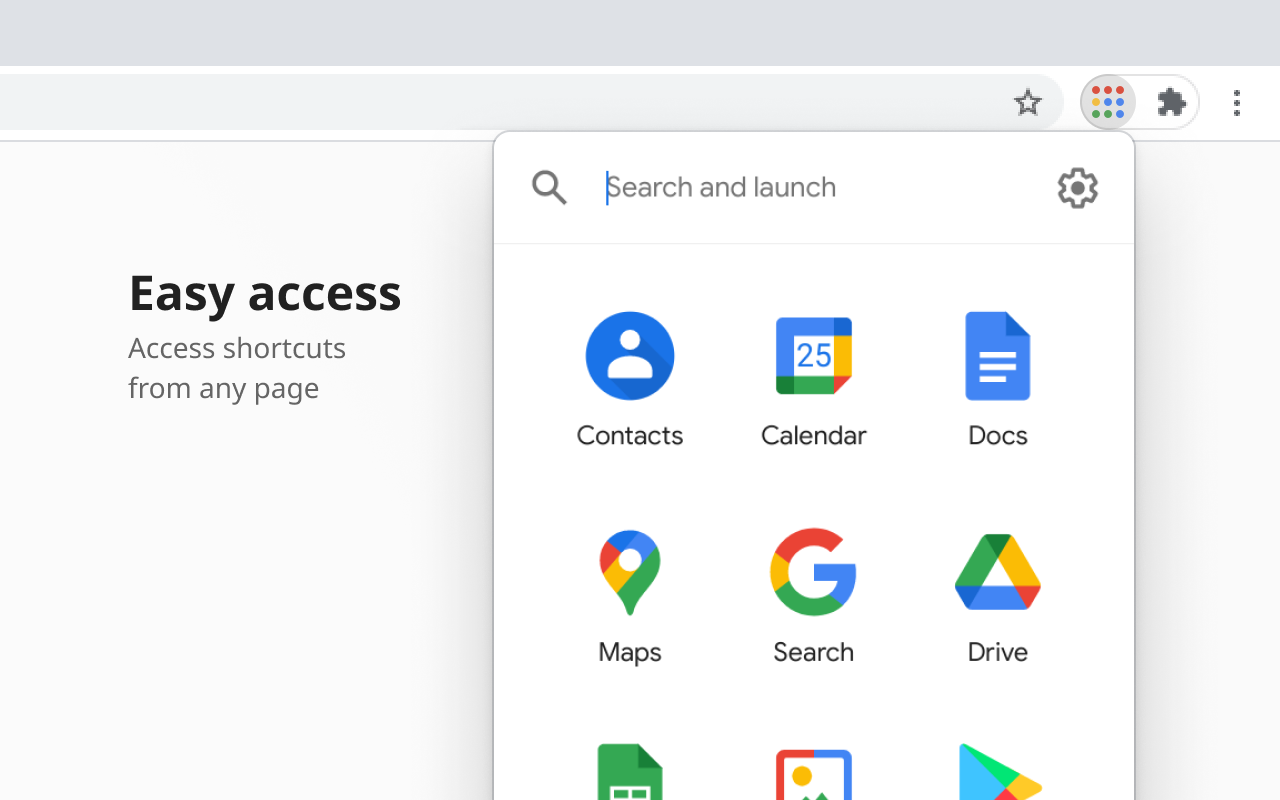Select the Maps shortcut
The height and width of the screenshot is (800, 1280).
tap(629, 571)
